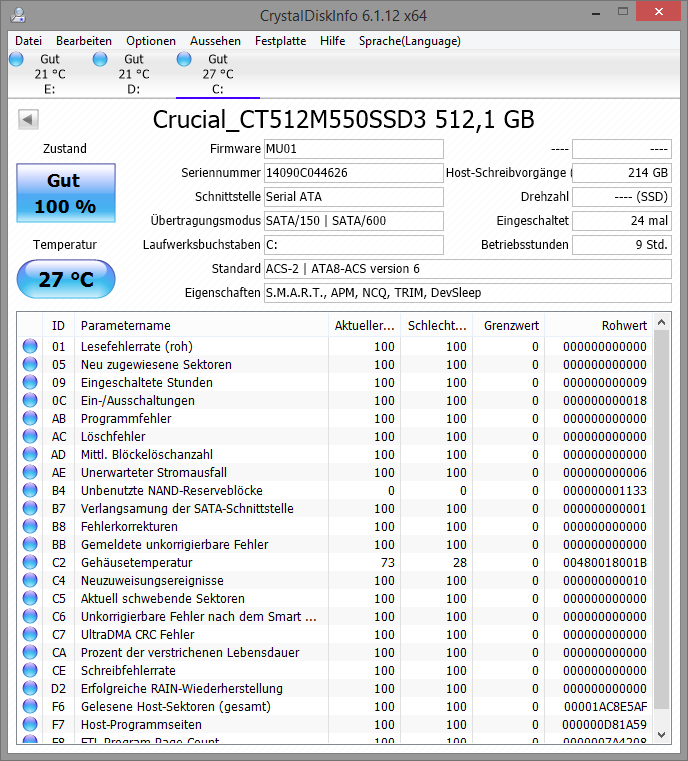Click the Parametername column header
Image resolution: width=688 pixels, height=761 pixels.
pos(201,326)
